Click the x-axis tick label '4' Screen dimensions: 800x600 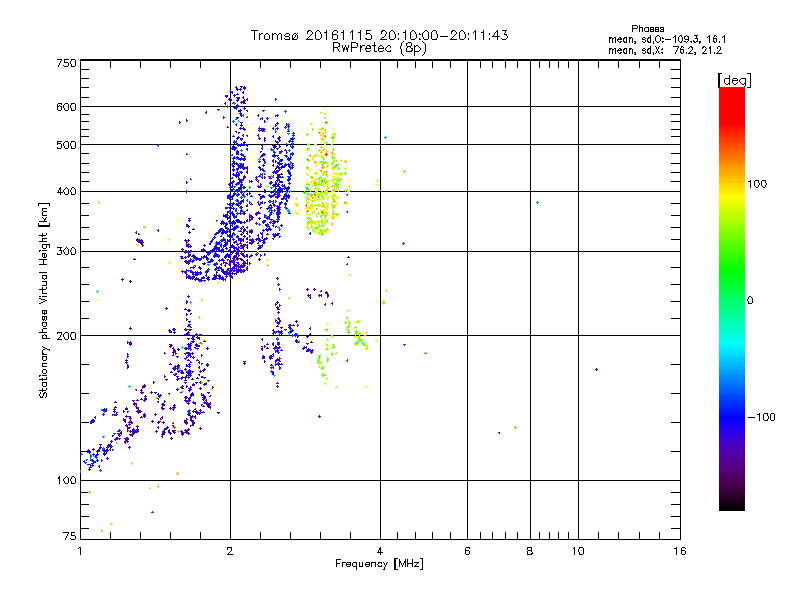(x=380, y=551)
